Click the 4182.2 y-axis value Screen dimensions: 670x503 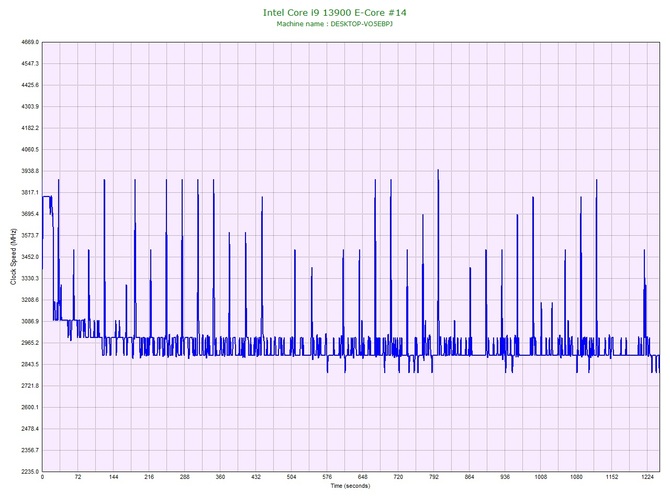point(30,128)
